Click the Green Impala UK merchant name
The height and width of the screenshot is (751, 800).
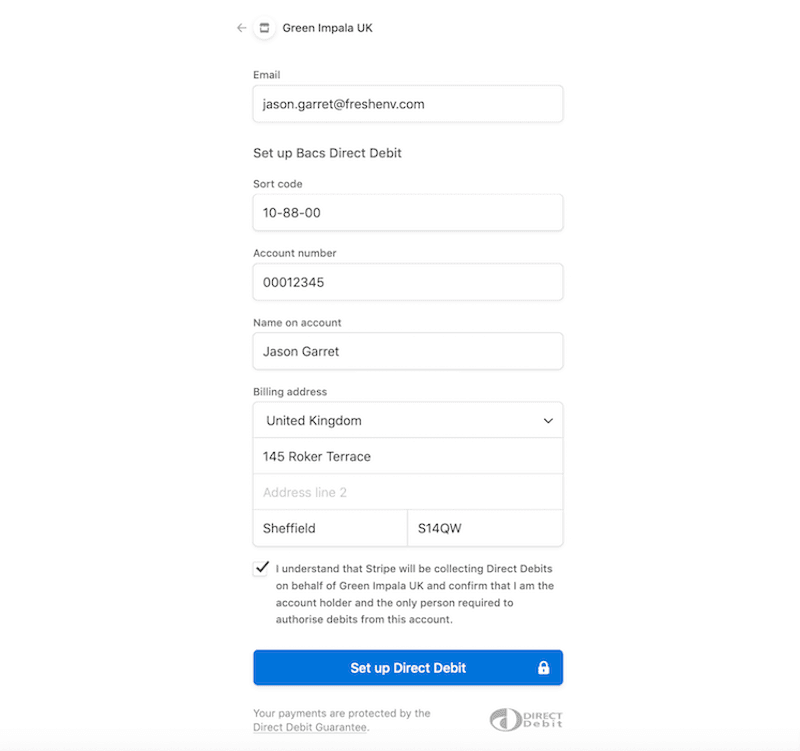[328, 28]
